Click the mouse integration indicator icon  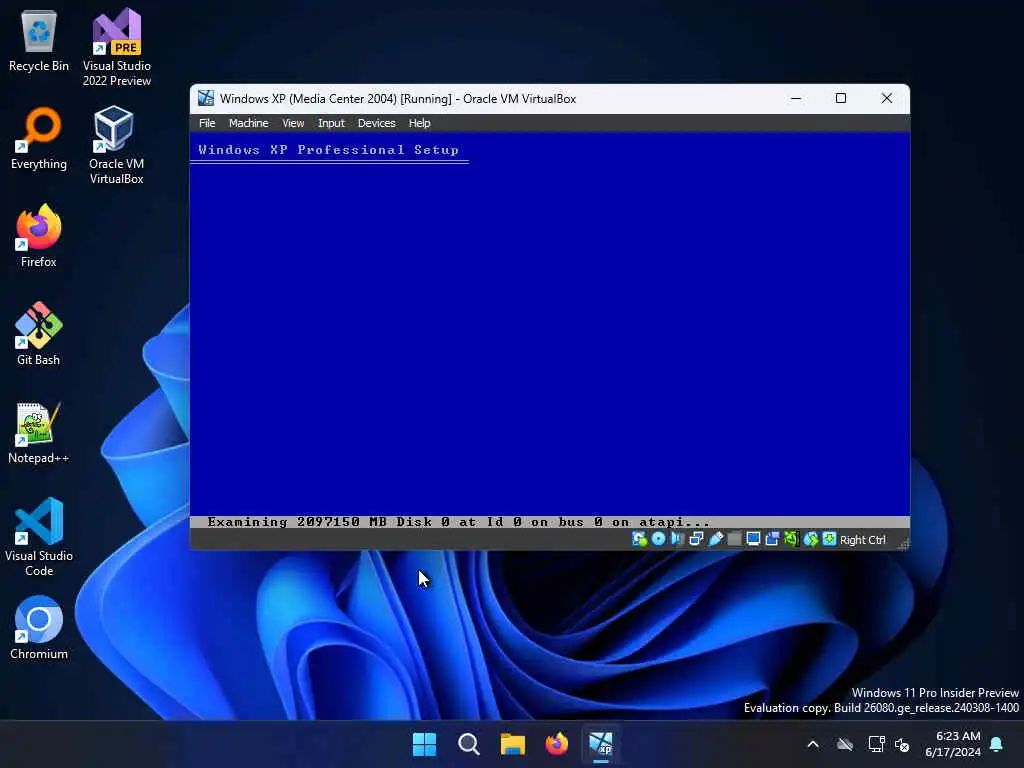pos(810,539)
